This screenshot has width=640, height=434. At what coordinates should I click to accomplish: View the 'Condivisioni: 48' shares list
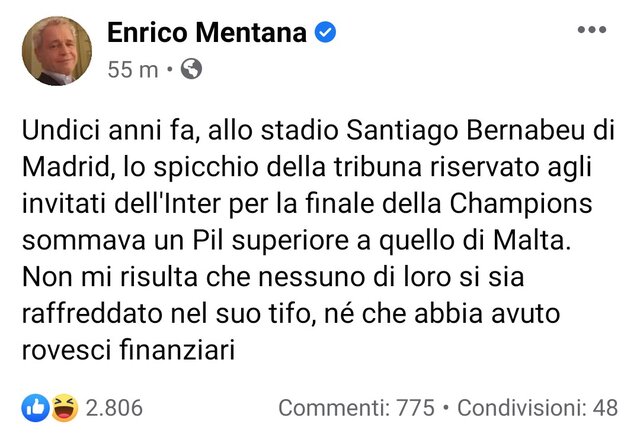pyautogui.click(x=536, y=408)
